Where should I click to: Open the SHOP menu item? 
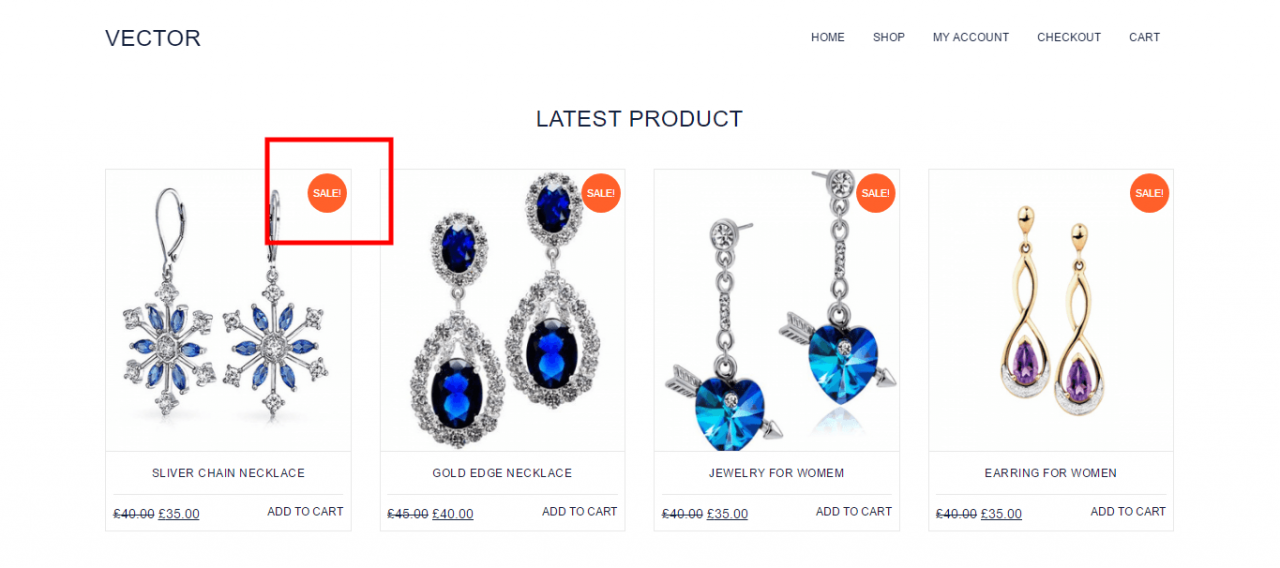pyautogui.click(x=889, y=37)
